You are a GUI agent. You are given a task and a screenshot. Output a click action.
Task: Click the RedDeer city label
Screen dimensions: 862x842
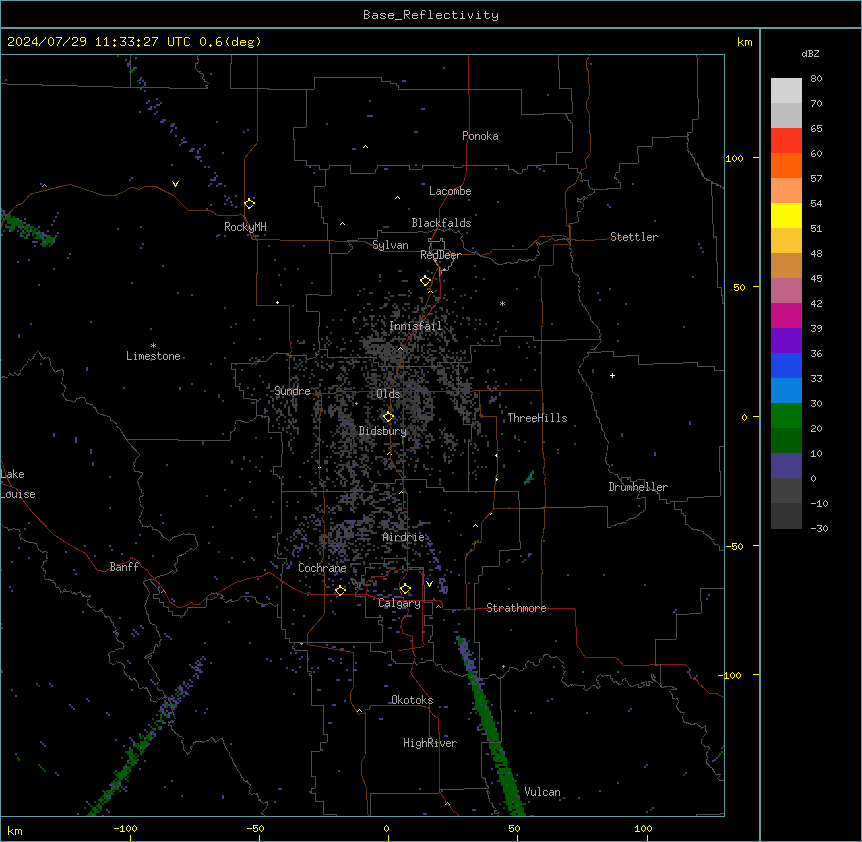[x=440, y=255]
